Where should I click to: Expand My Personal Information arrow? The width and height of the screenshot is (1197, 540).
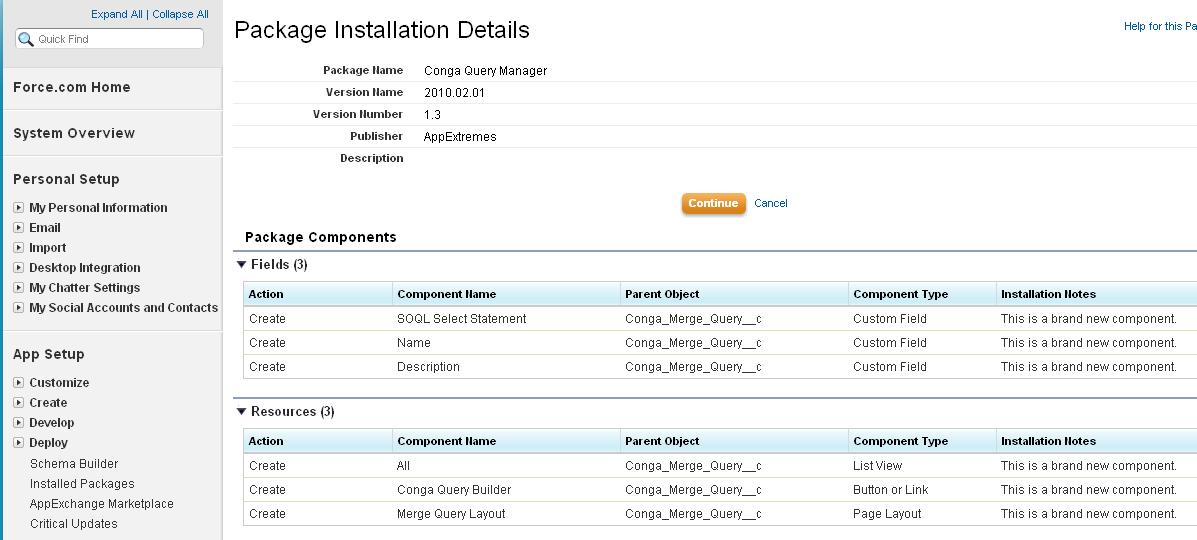pyautogui.click(x=19, y=208)
